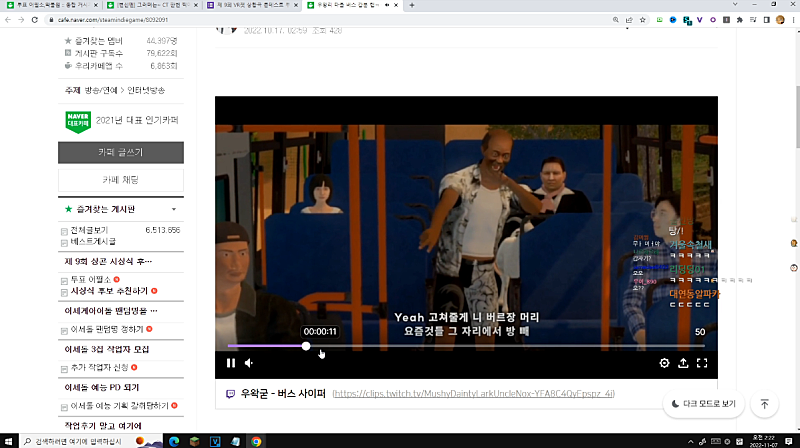Open the 이세돌 팬덤명 정하기 board

point(107,330)
